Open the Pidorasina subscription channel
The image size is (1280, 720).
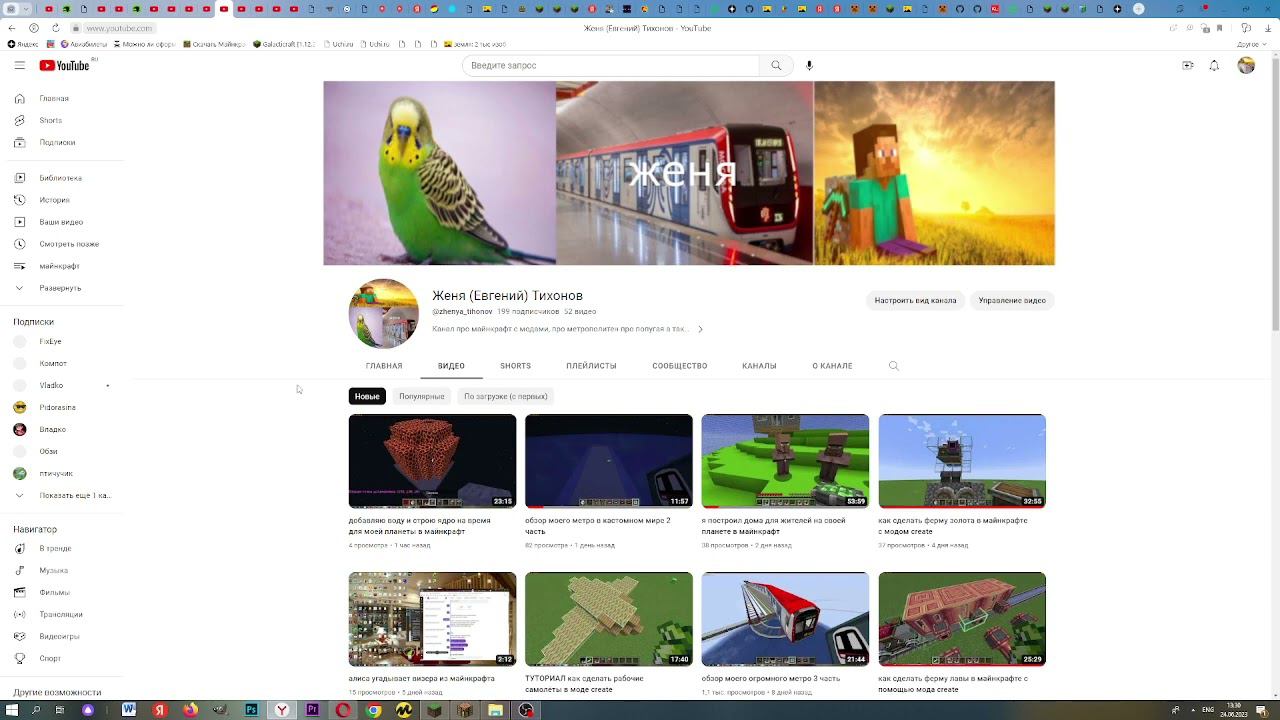[x=62, y=407]
